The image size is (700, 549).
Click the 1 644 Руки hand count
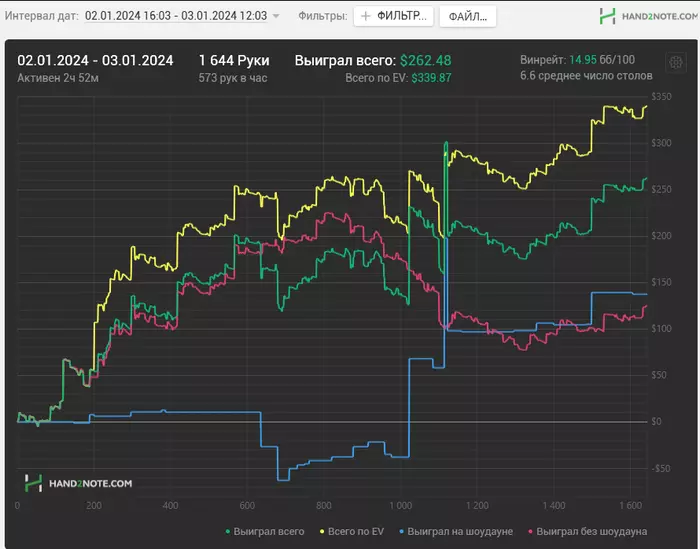[234, 60]
